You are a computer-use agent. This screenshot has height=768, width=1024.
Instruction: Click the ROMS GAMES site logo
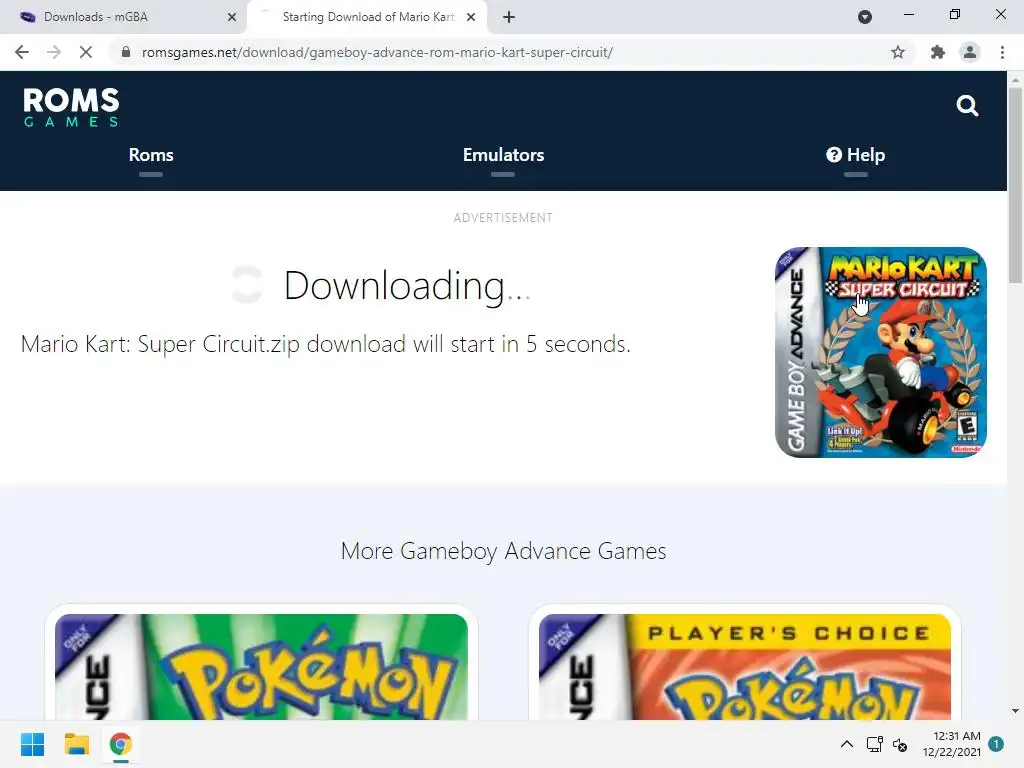click(71, 106)
